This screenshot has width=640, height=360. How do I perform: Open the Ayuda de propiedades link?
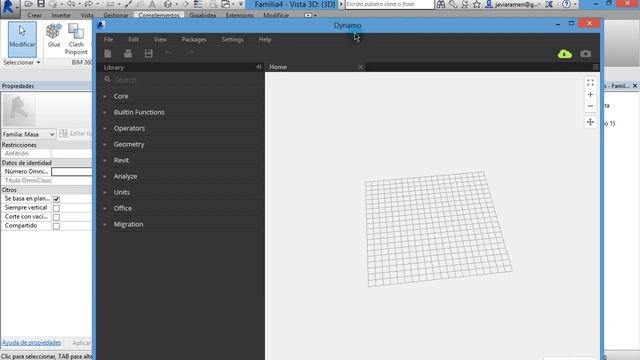31,342
